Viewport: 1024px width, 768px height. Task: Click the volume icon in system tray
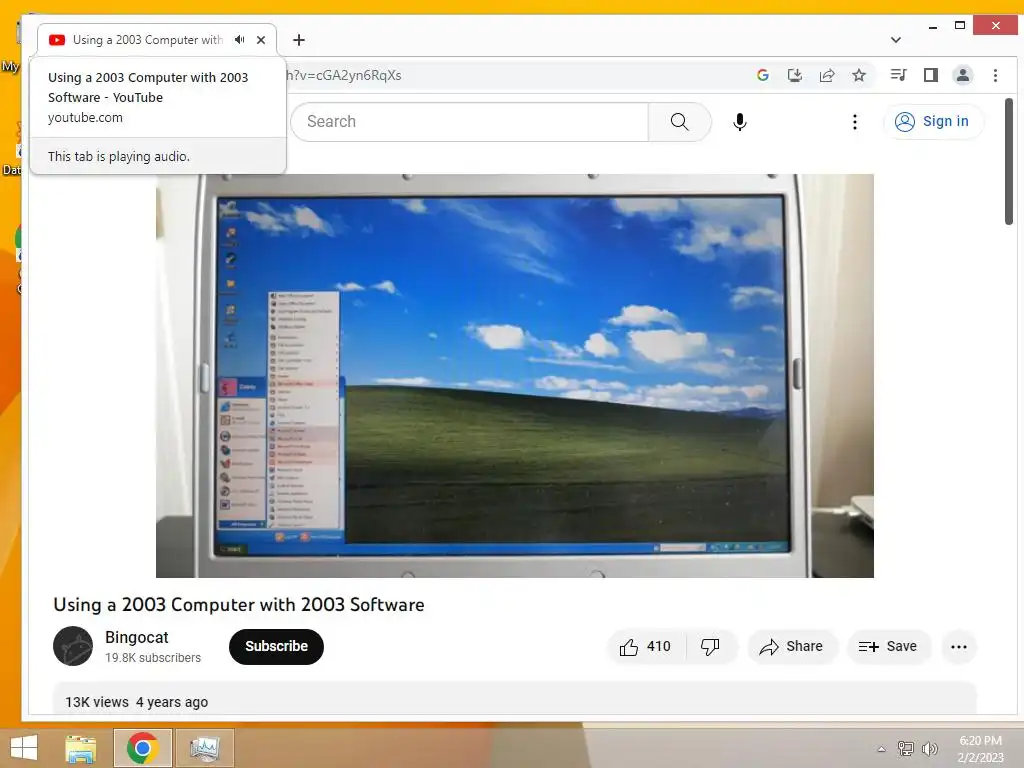(930, 748)
